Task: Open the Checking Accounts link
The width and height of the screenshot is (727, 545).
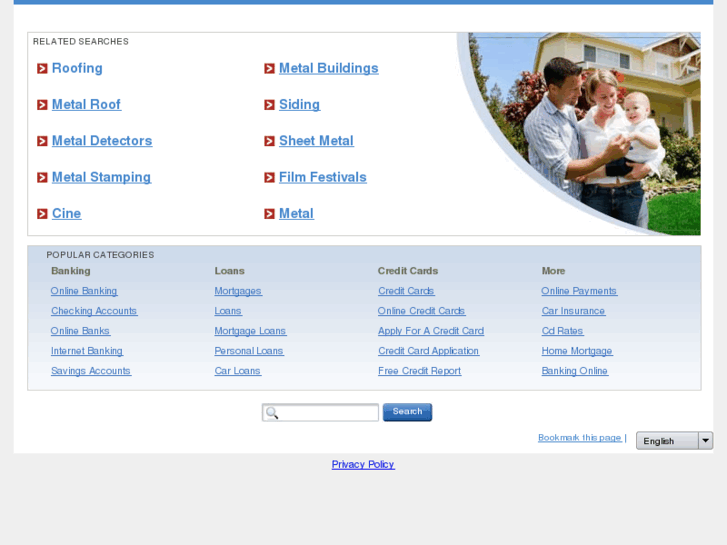Action: [94, 311]
